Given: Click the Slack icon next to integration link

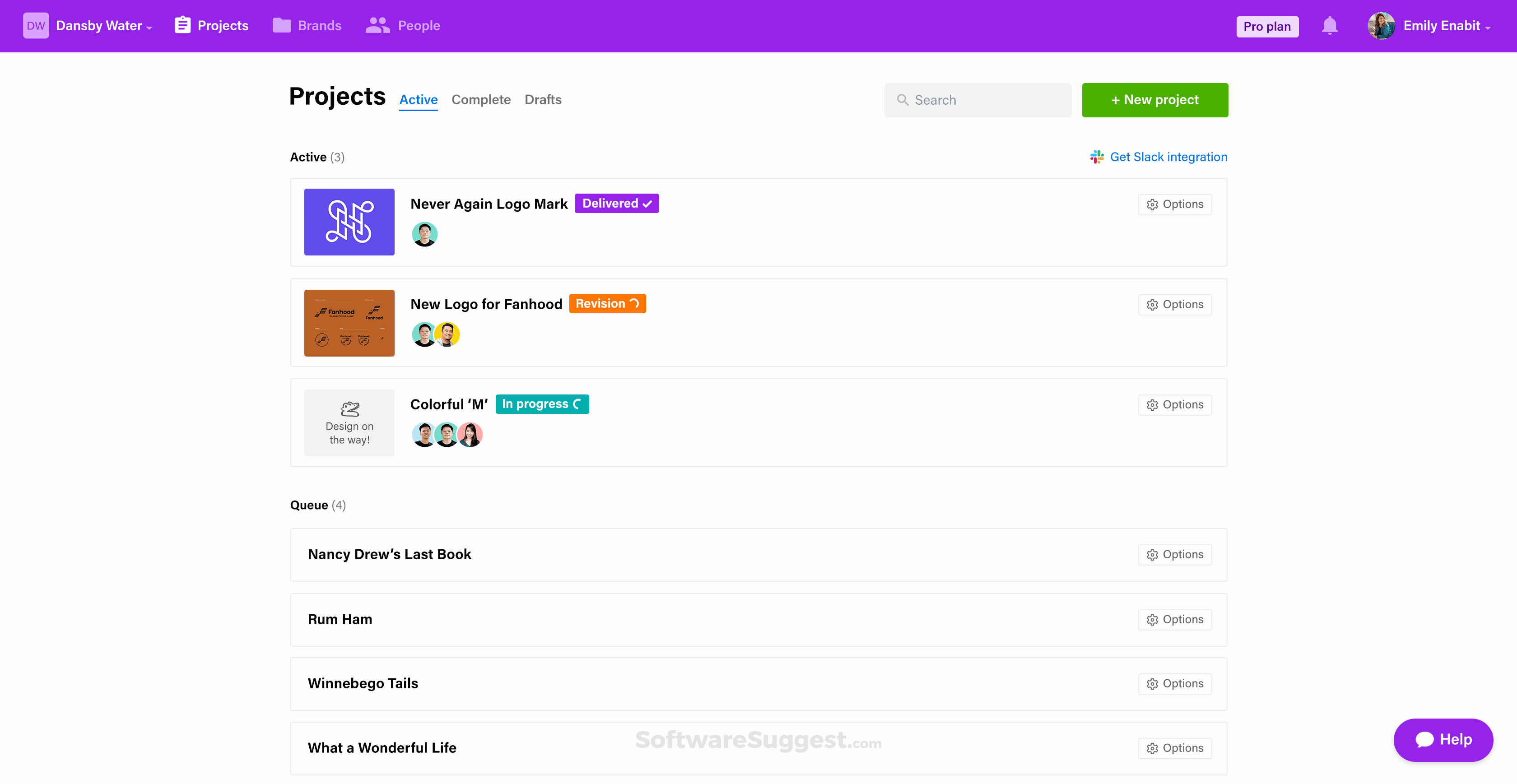Looking at the screenshot, I should point(1096,157).
